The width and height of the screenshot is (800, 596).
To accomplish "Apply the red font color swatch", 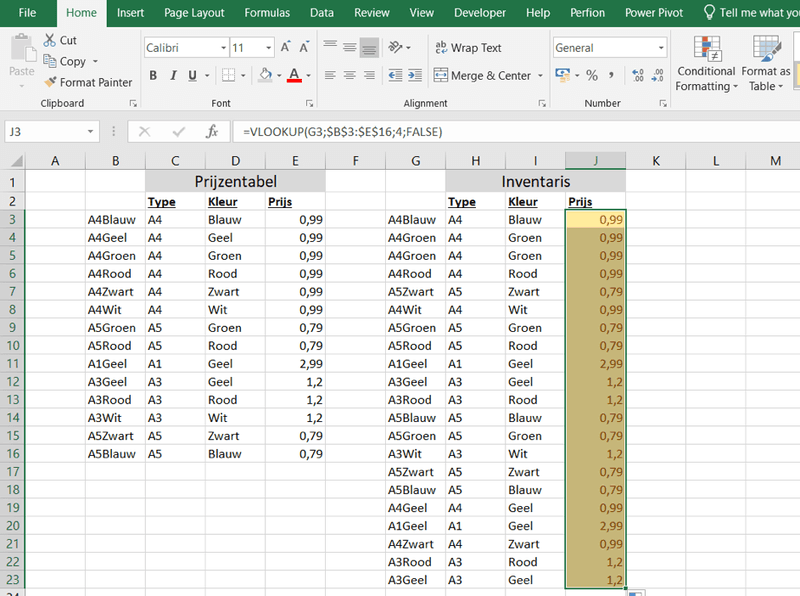I will tap(294, 76).
